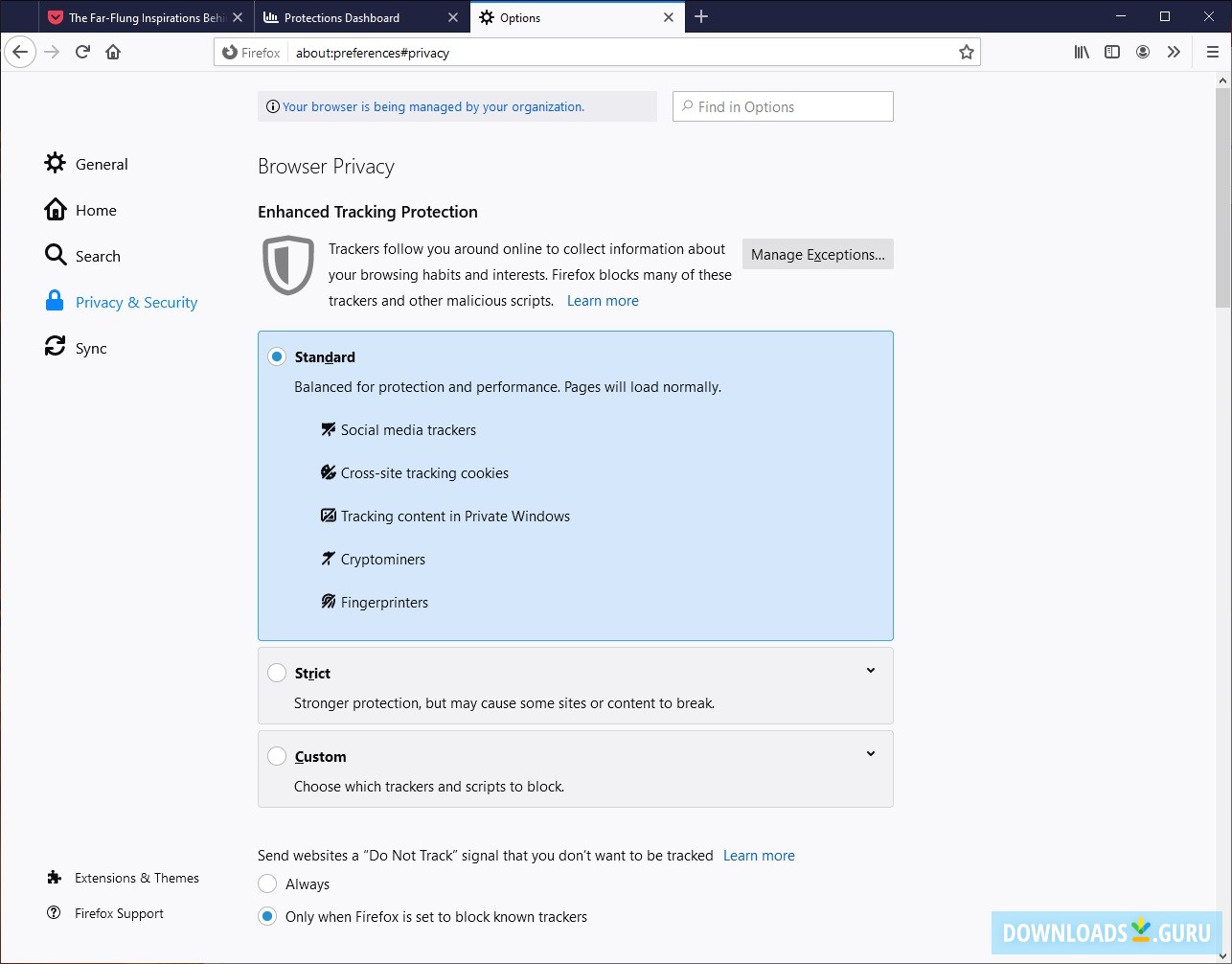The height and width of the screenshot is (964, 1232).
Task: Expand the Strict protection details
Action: [871, 670]
